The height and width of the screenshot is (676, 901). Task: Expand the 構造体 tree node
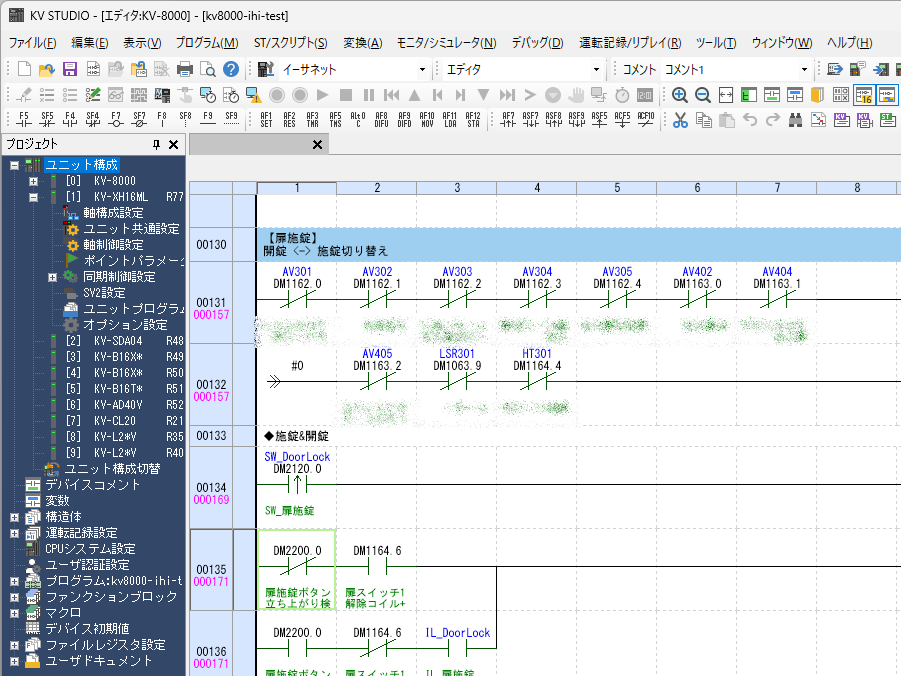click(14, 517)
